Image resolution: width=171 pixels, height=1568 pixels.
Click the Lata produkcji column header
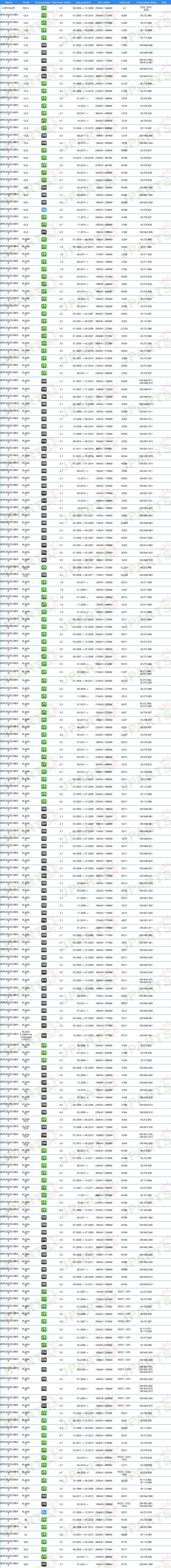click(82, 2)
